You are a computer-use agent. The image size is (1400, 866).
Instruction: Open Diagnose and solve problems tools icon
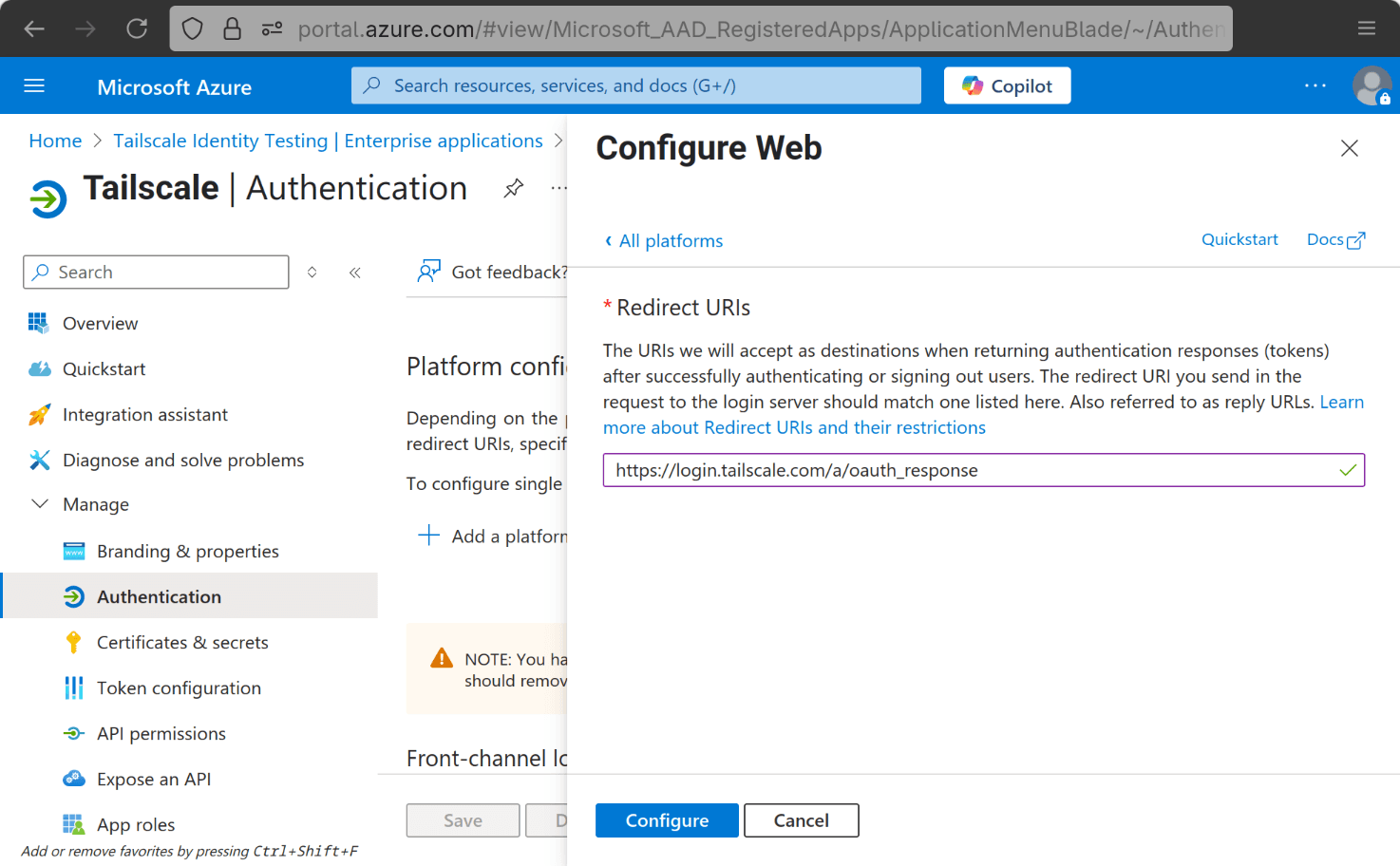39,460
